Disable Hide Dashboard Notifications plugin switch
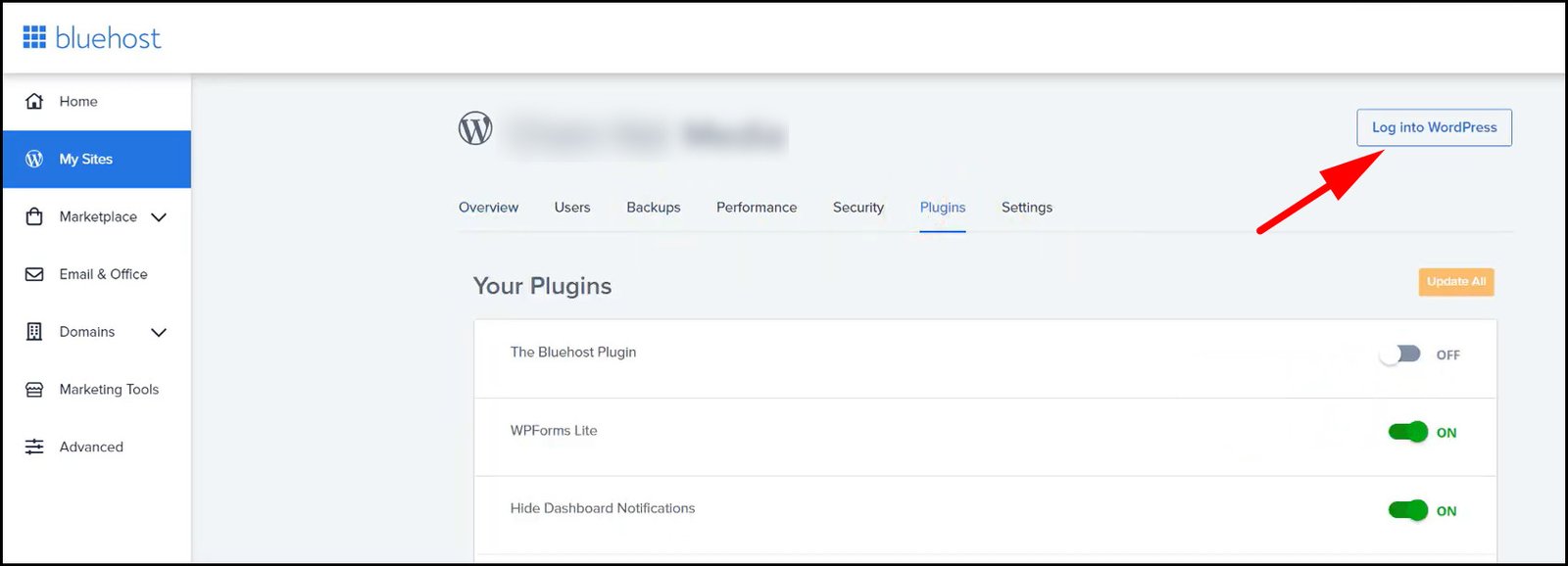 [x=1407, y=510]
